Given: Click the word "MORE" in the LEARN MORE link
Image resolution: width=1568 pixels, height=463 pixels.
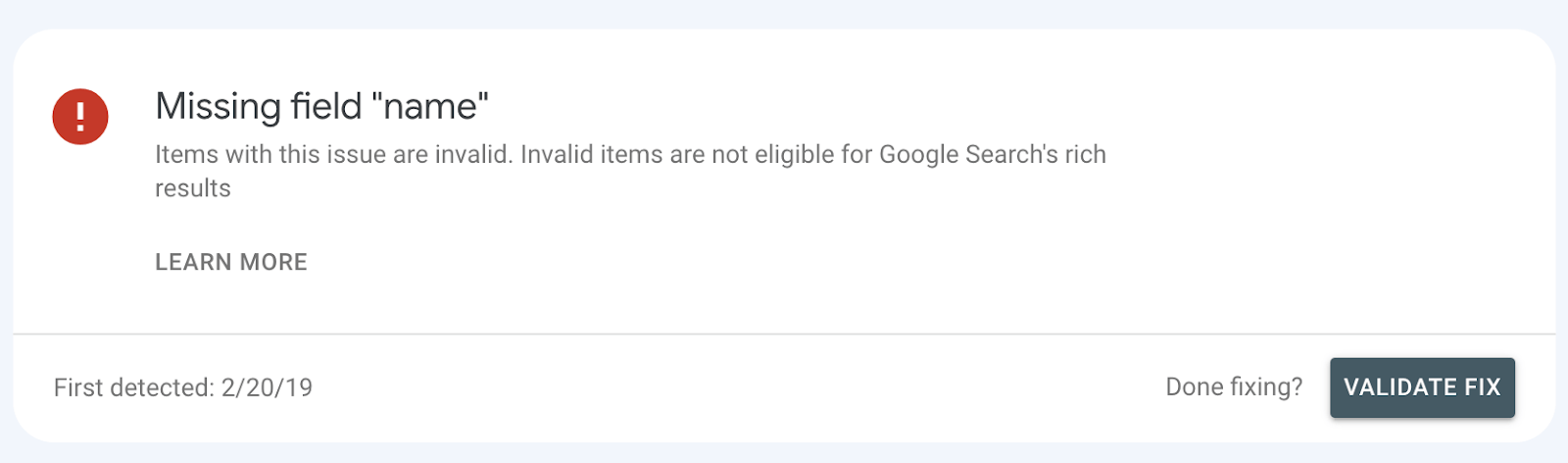Looking at the screenshot, I should click(x=273, y=262).
